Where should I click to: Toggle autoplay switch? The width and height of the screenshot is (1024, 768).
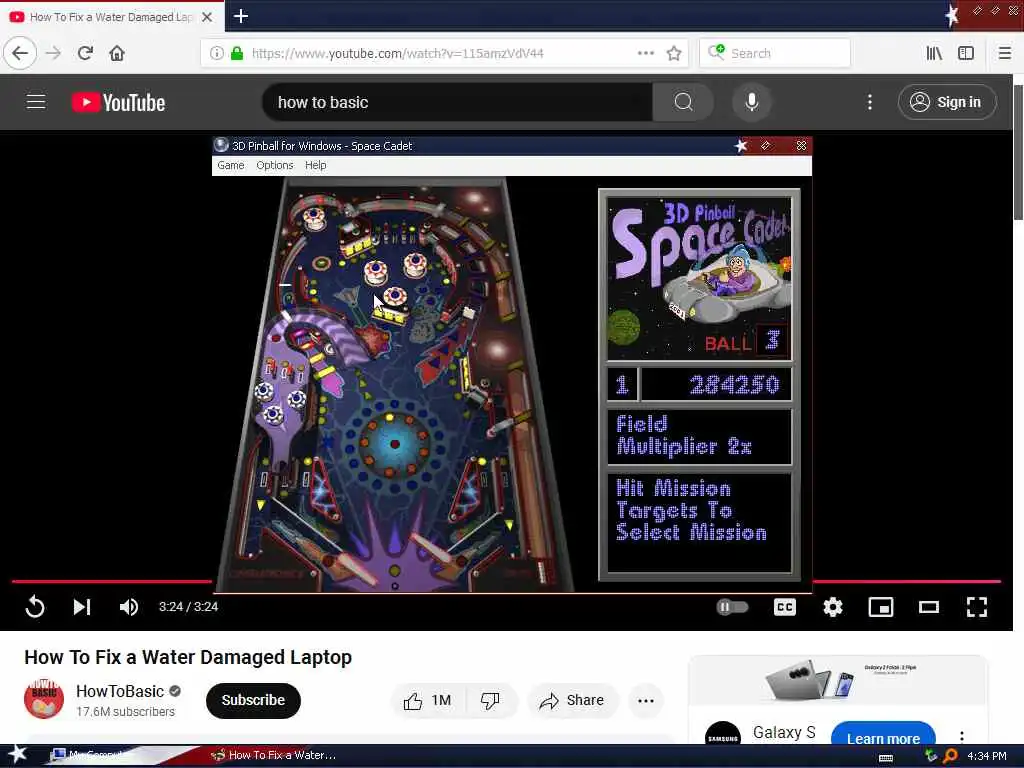[732, 607]
